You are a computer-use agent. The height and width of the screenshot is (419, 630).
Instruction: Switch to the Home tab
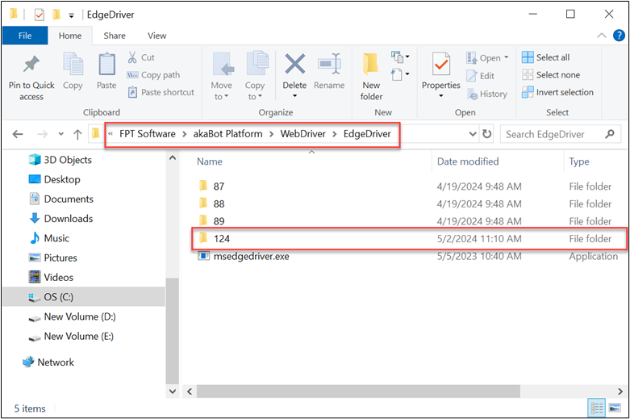coord(70,36)
